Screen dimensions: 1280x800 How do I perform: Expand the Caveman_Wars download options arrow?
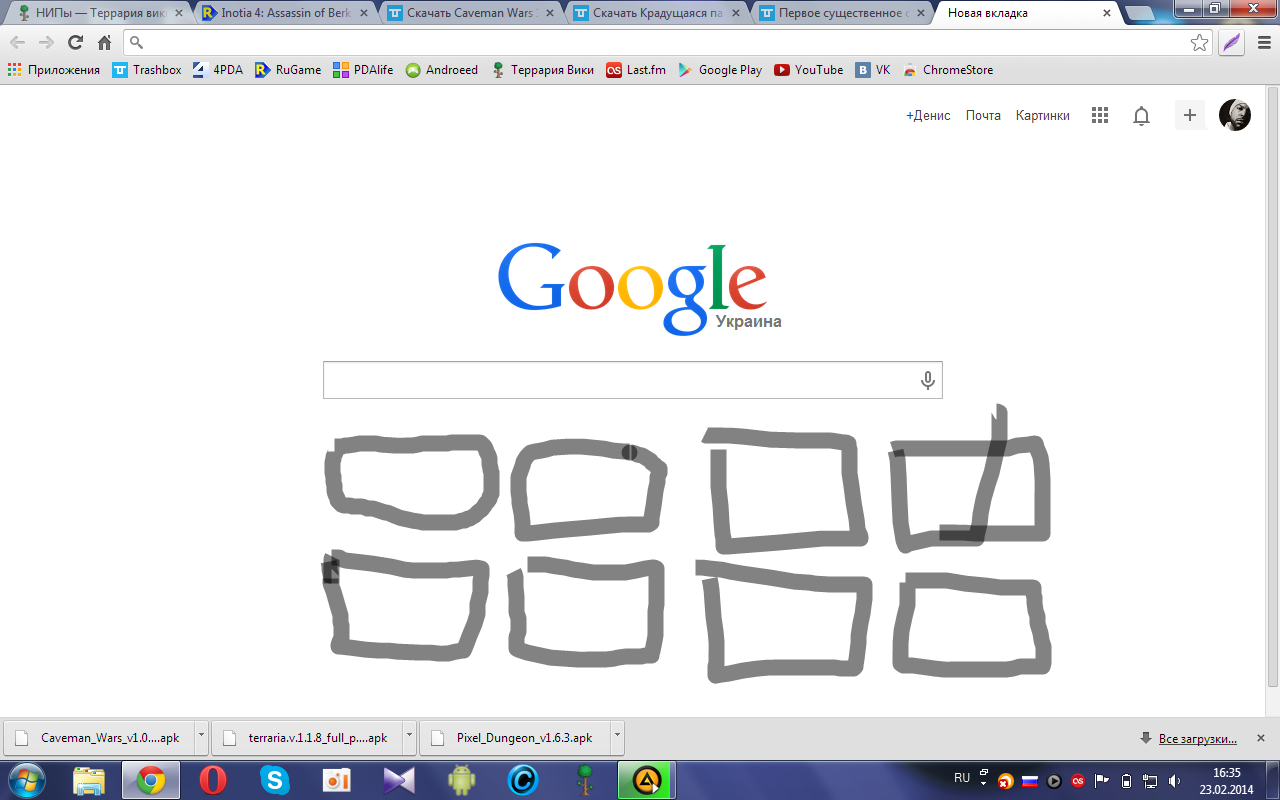point(201,738)
